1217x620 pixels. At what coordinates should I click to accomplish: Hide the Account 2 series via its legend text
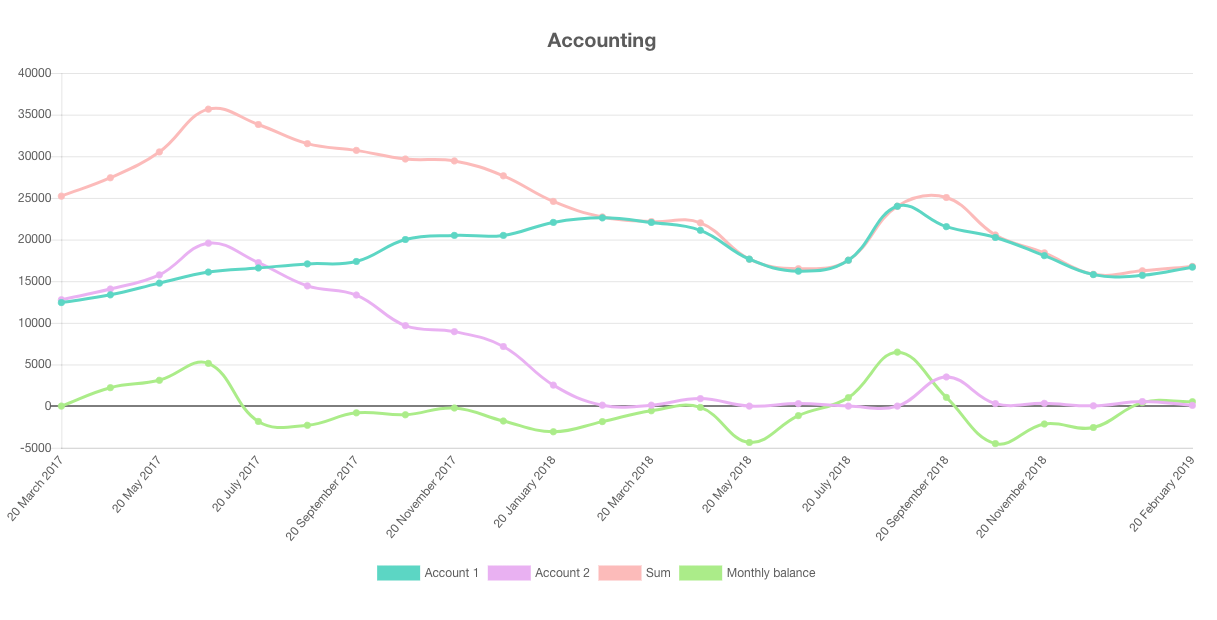(562, 573)
